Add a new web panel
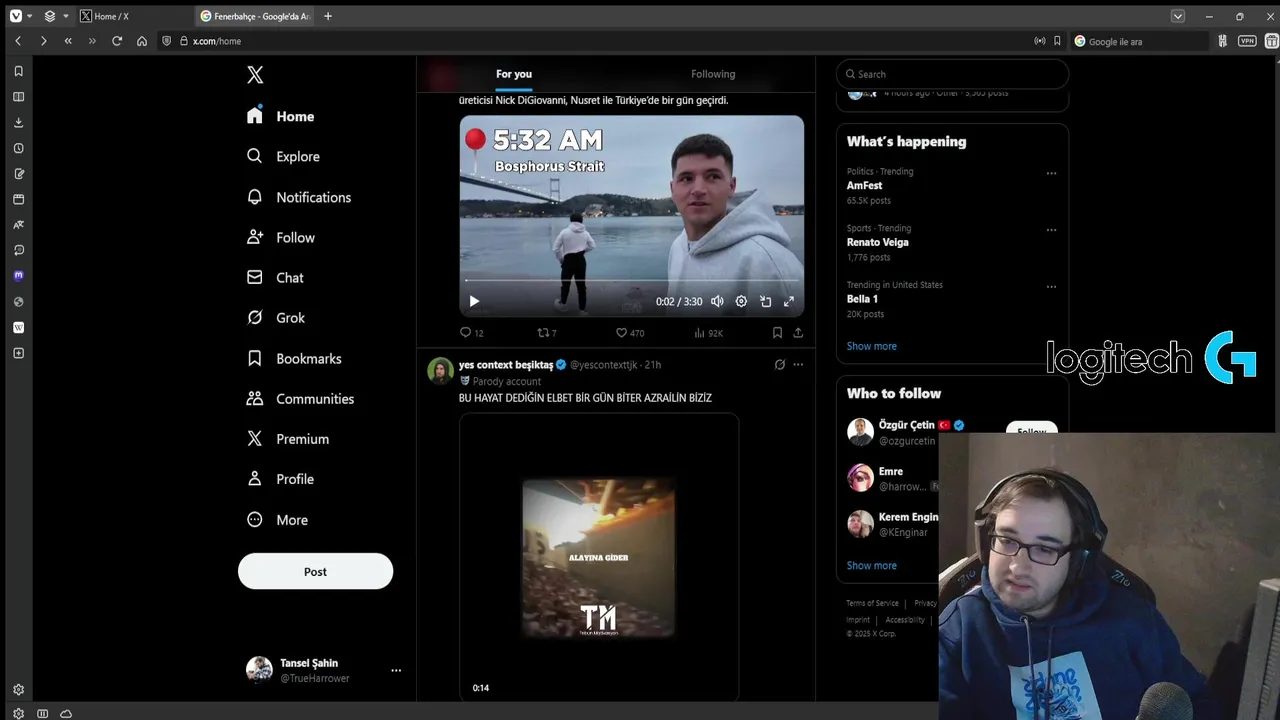 [x=18, y=353]
